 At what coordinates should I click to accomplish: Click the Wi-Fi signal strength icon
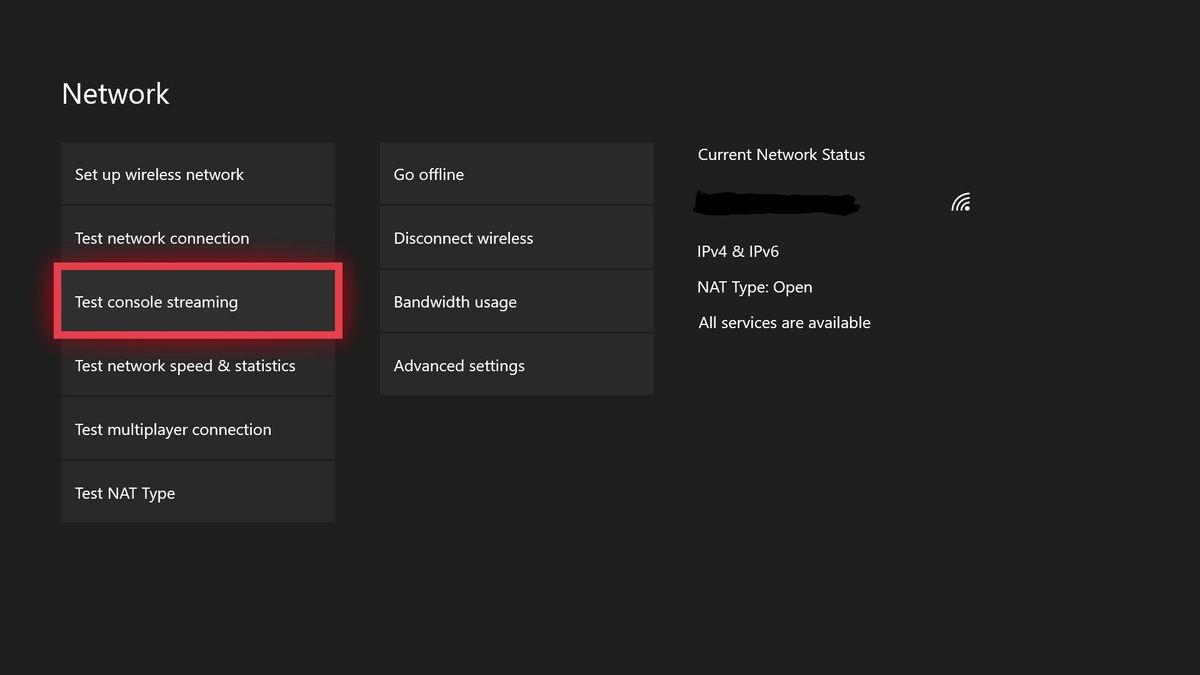(x=960, y=201)
